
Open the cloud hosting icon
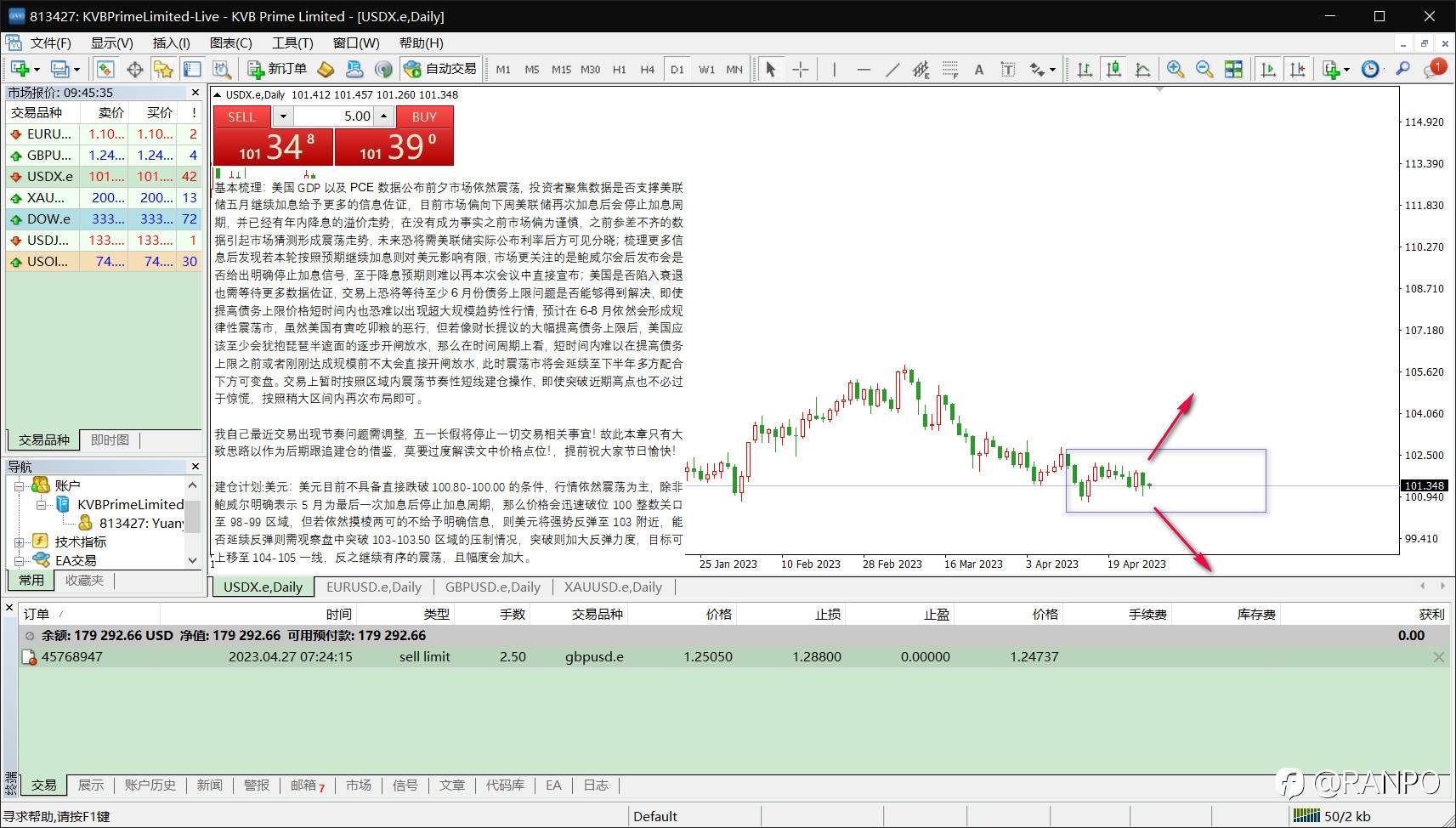coord(354,69)
